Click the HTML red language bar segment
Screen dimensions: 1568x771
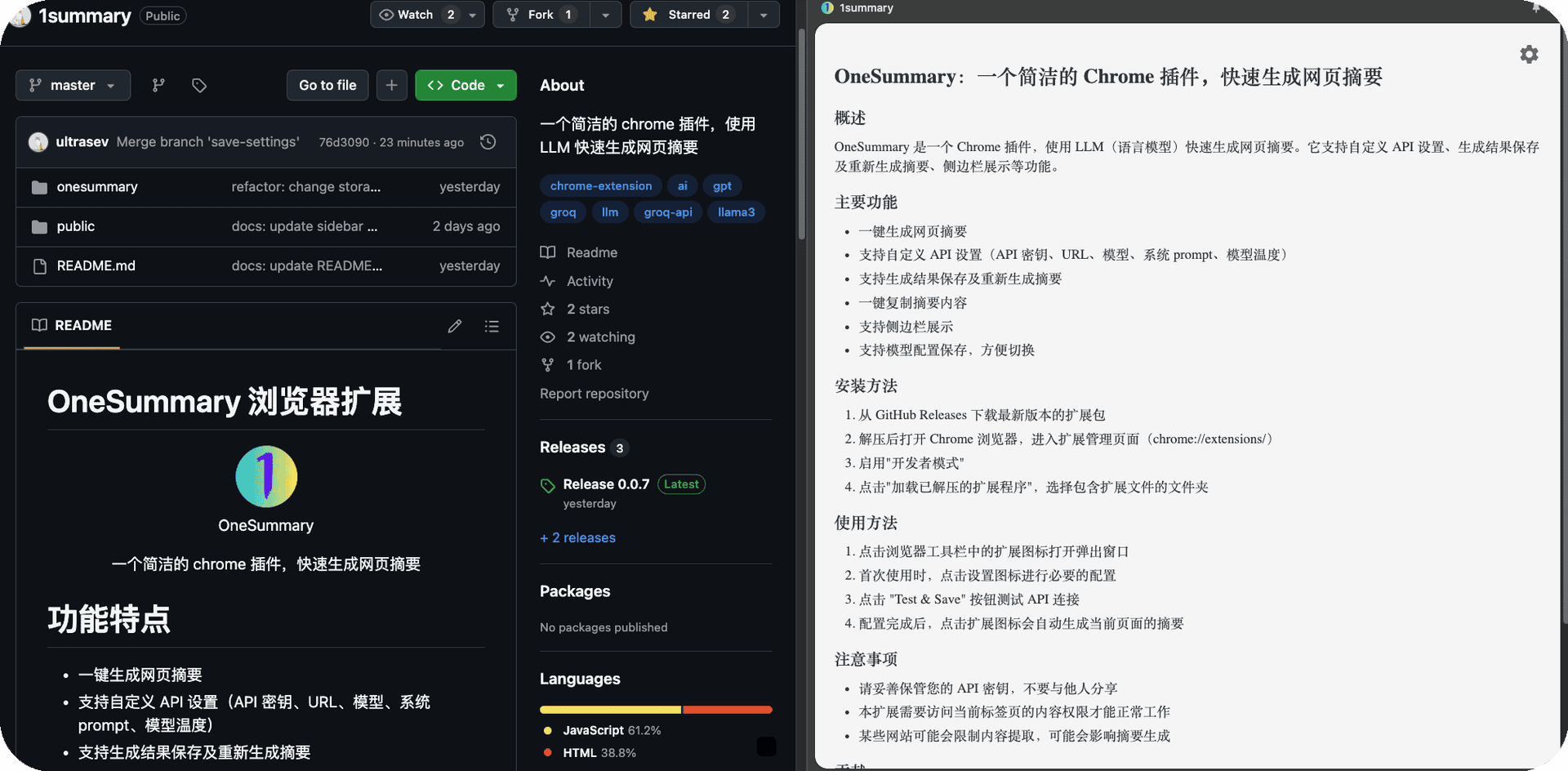(728, 710)
